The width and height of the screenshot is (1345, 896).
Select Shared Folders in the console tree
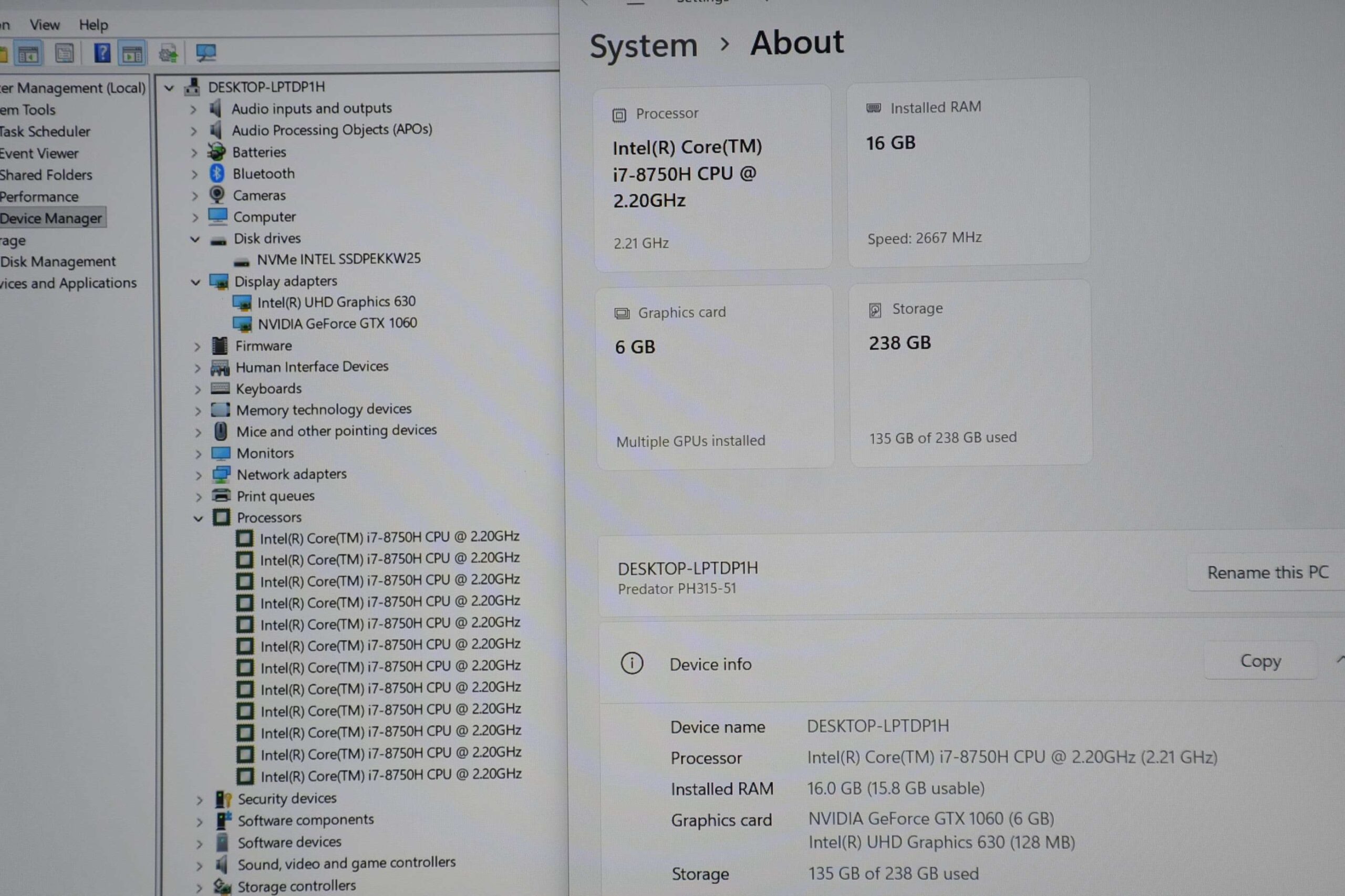[46, 175]
